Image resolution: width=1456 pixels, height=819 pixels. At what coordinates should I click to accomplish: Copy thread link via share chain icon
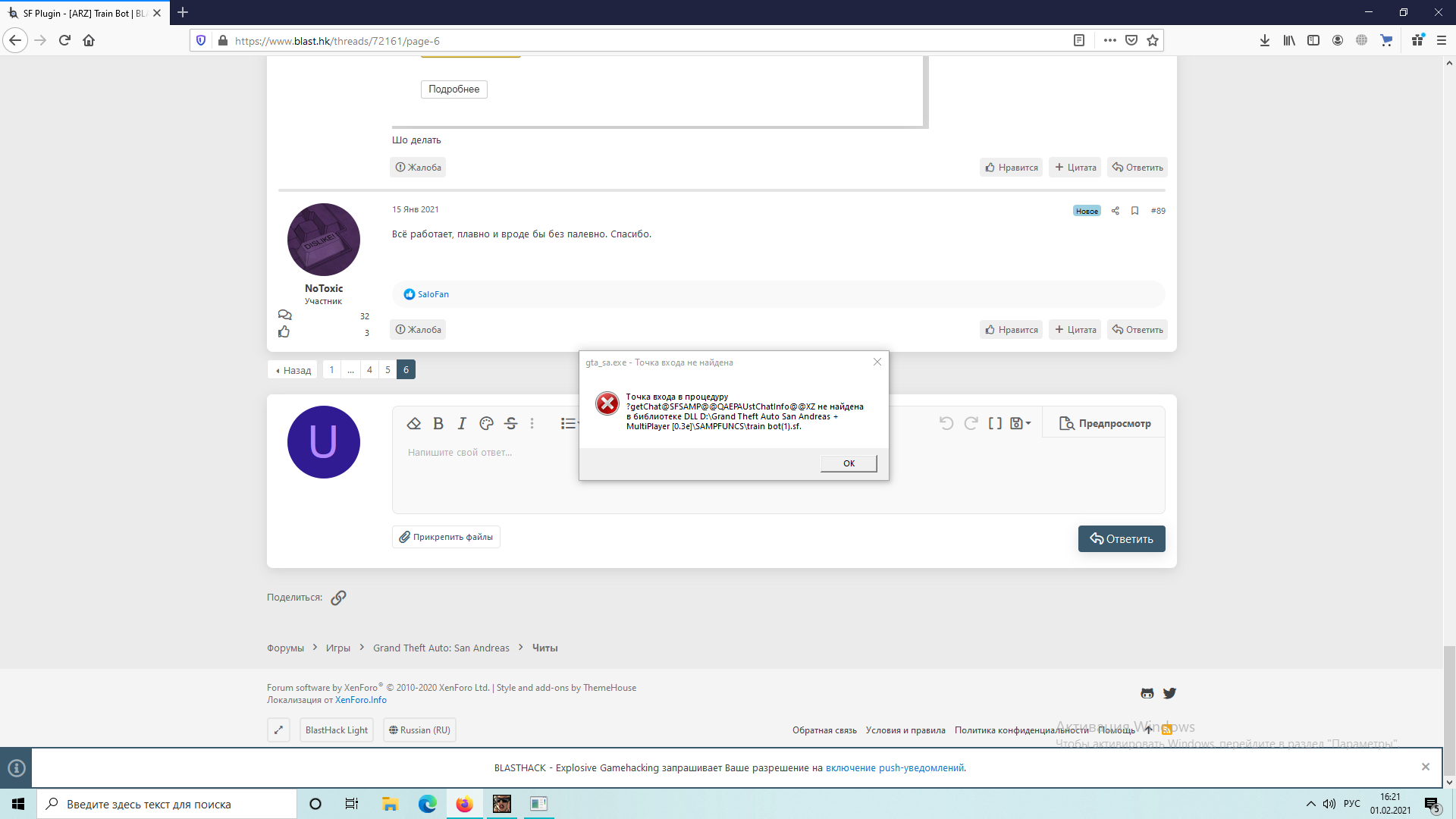338,598
